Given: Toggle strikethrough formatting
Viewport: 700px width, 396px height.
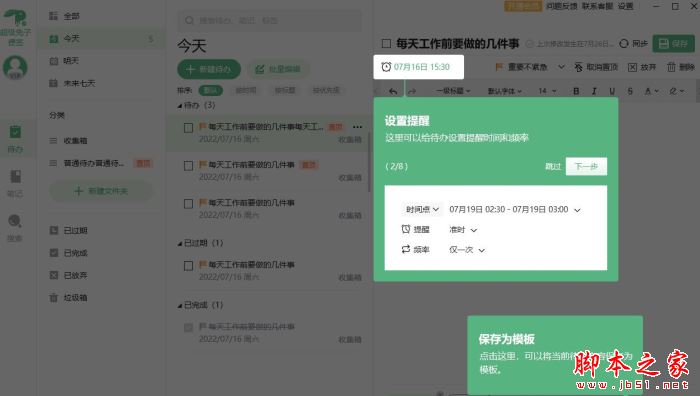Looking at the screenshot, I should coord(630,91).
